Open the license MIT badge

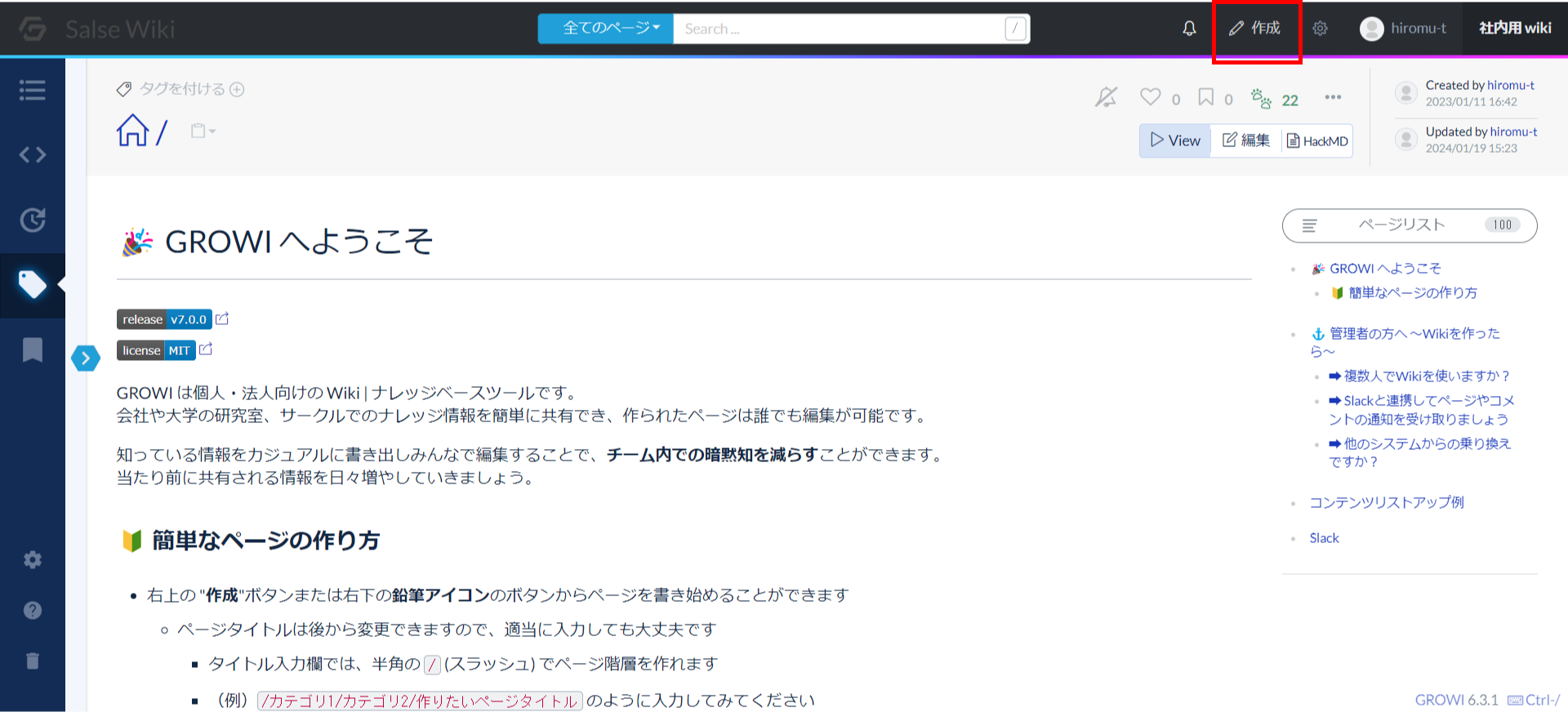(x=156, y=350)
